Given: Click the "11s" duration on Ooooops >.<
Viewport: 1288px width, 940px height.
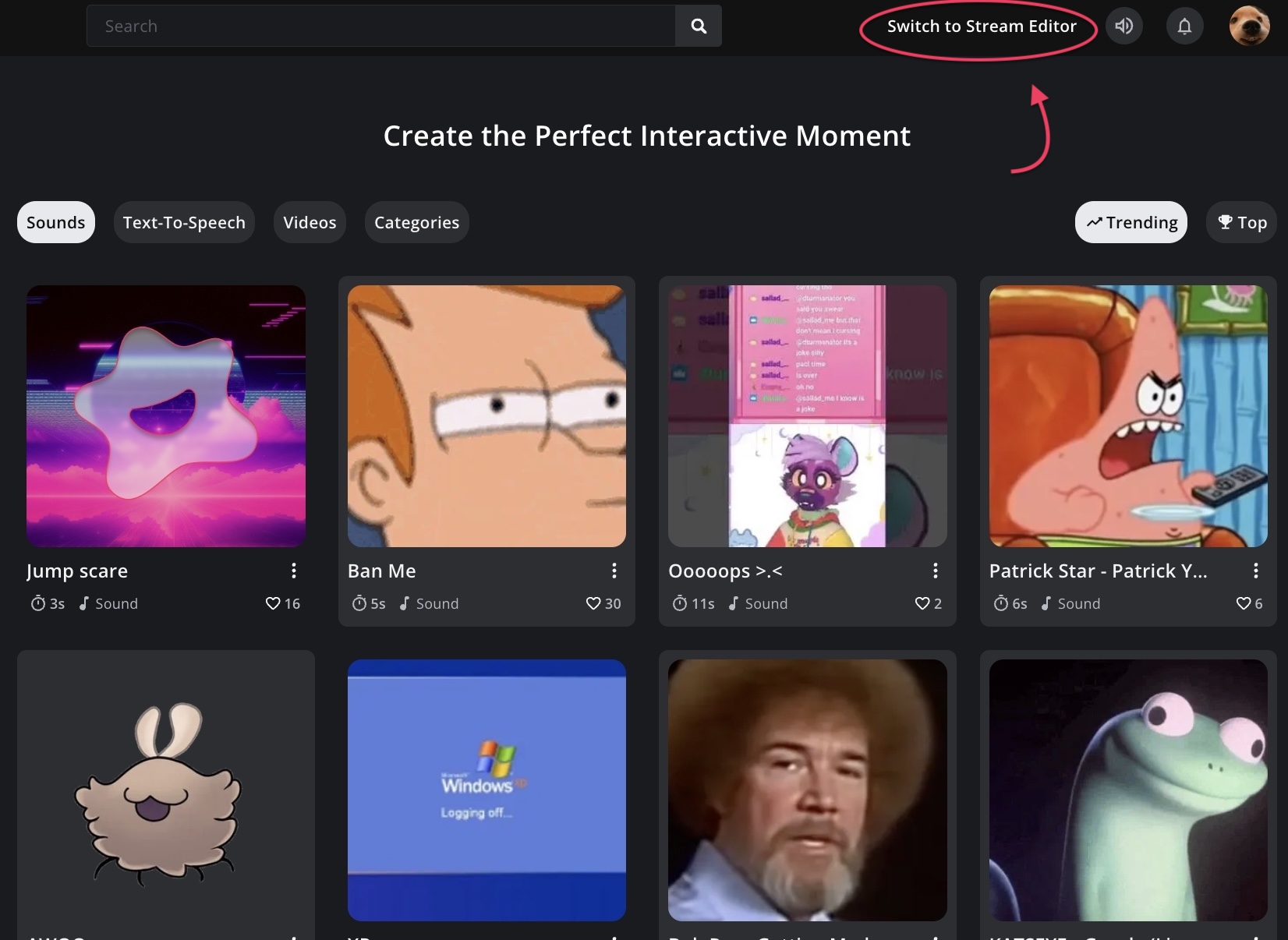Looking at the screenshot, I should tap(703, 604).
